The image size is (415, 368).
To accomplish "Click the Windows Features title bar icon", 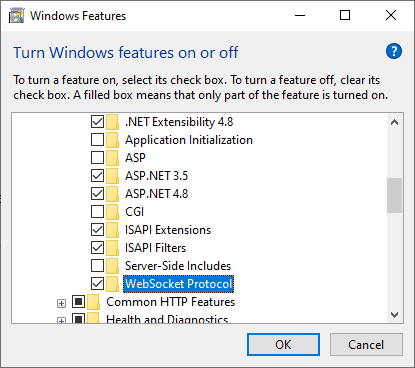I will [17, 16].
